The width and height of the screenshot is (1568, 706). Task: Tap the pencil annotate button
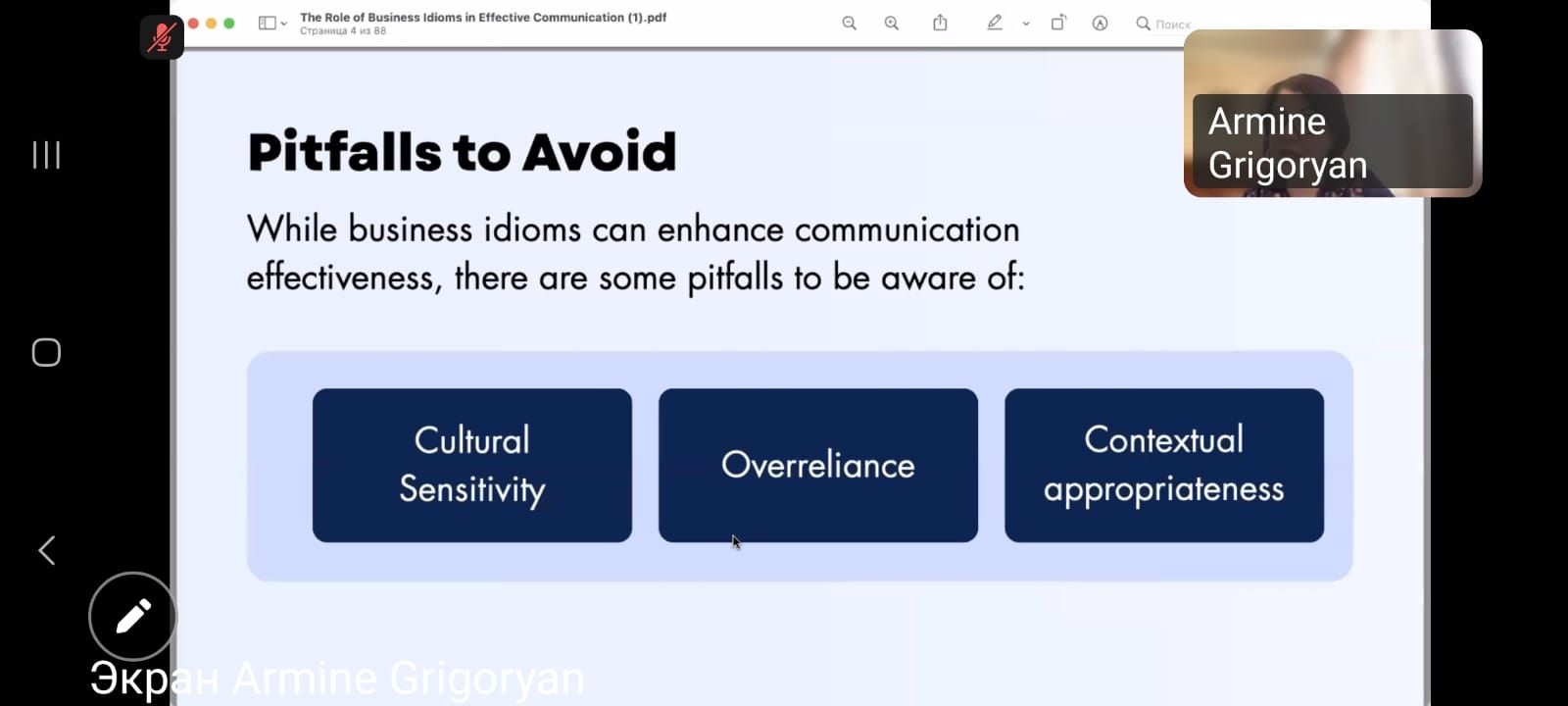[x=132, y=616]
